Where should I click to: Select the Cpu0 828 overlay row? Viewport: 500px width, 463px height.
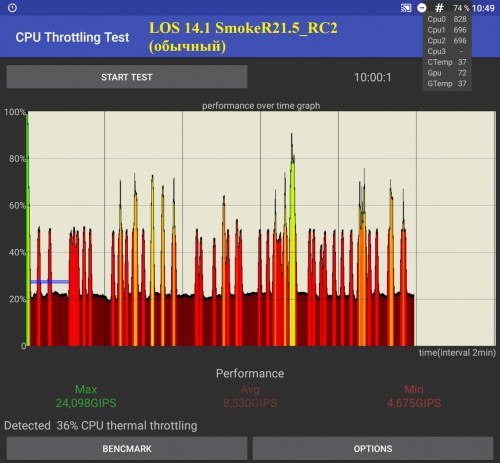447,19
